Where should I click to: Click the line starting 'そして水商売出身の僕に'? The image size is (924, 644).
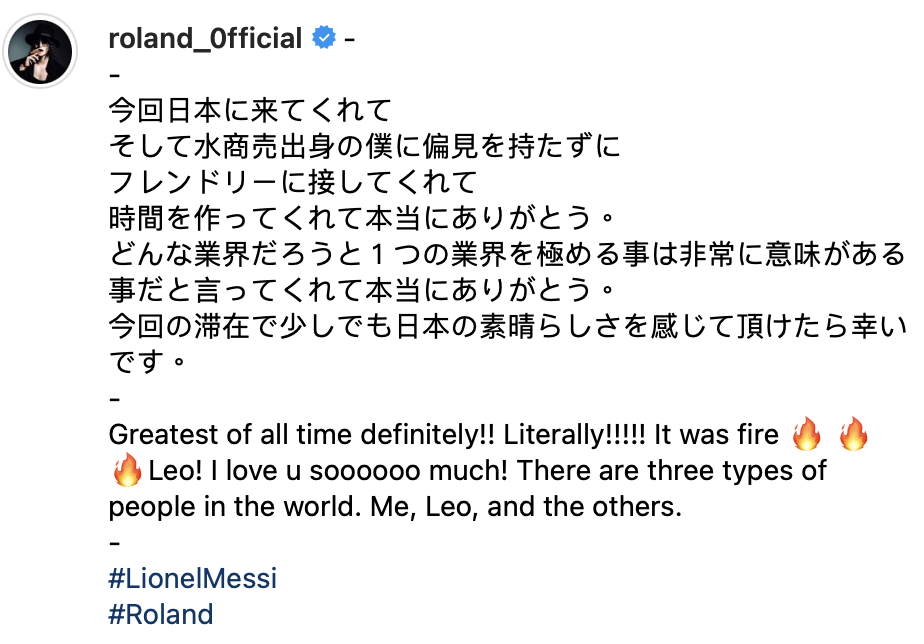pyautogui.click(x=364, y=146)
